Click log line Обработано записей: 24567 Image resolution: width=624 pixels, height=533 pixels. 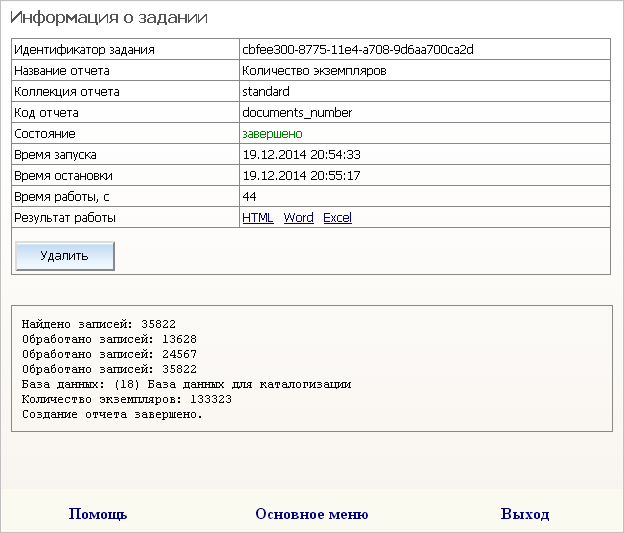click(109, 354)
